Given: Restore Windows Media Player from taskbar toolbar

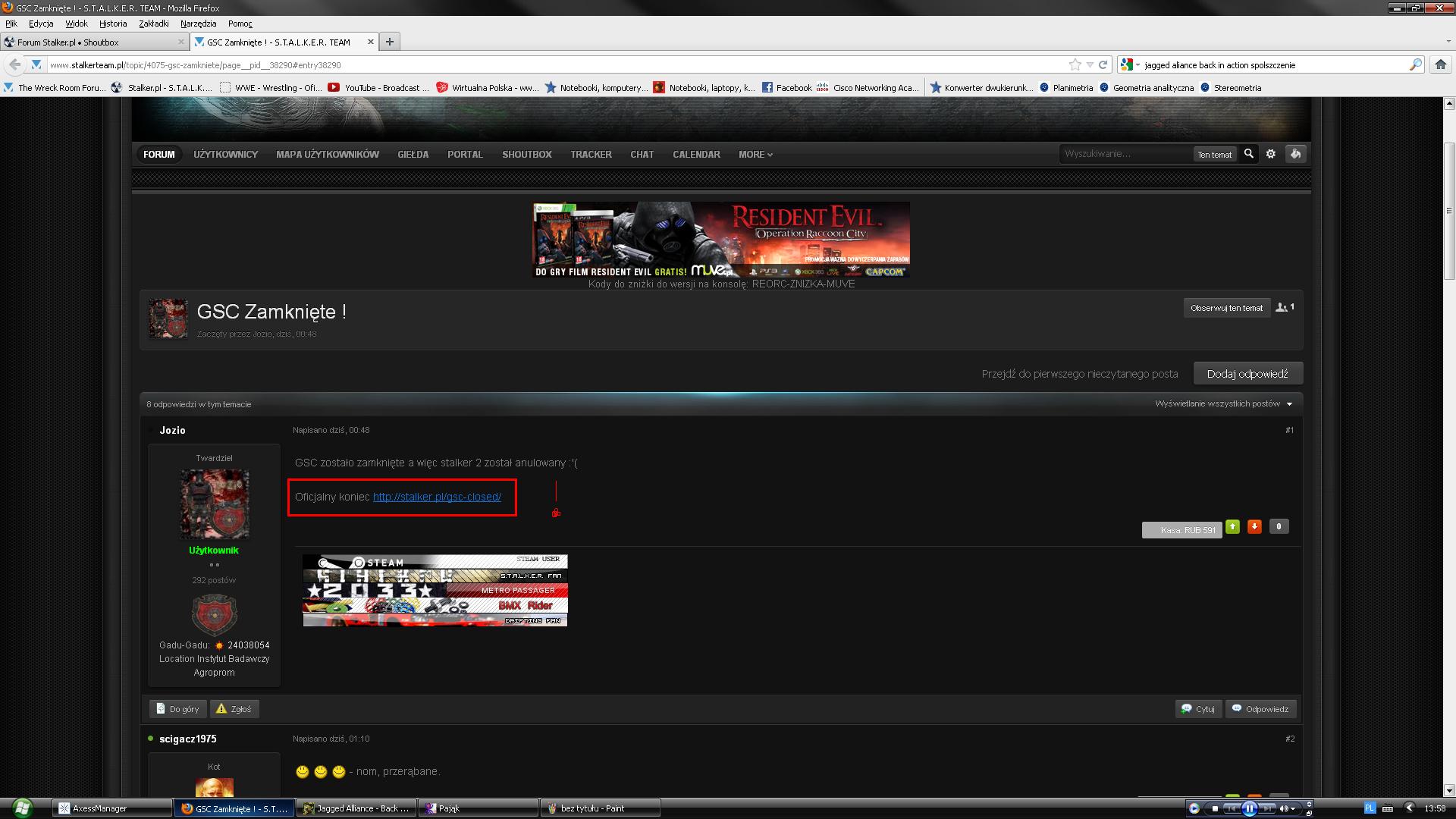Looking at the screenshot, I should coord(1309,813).
